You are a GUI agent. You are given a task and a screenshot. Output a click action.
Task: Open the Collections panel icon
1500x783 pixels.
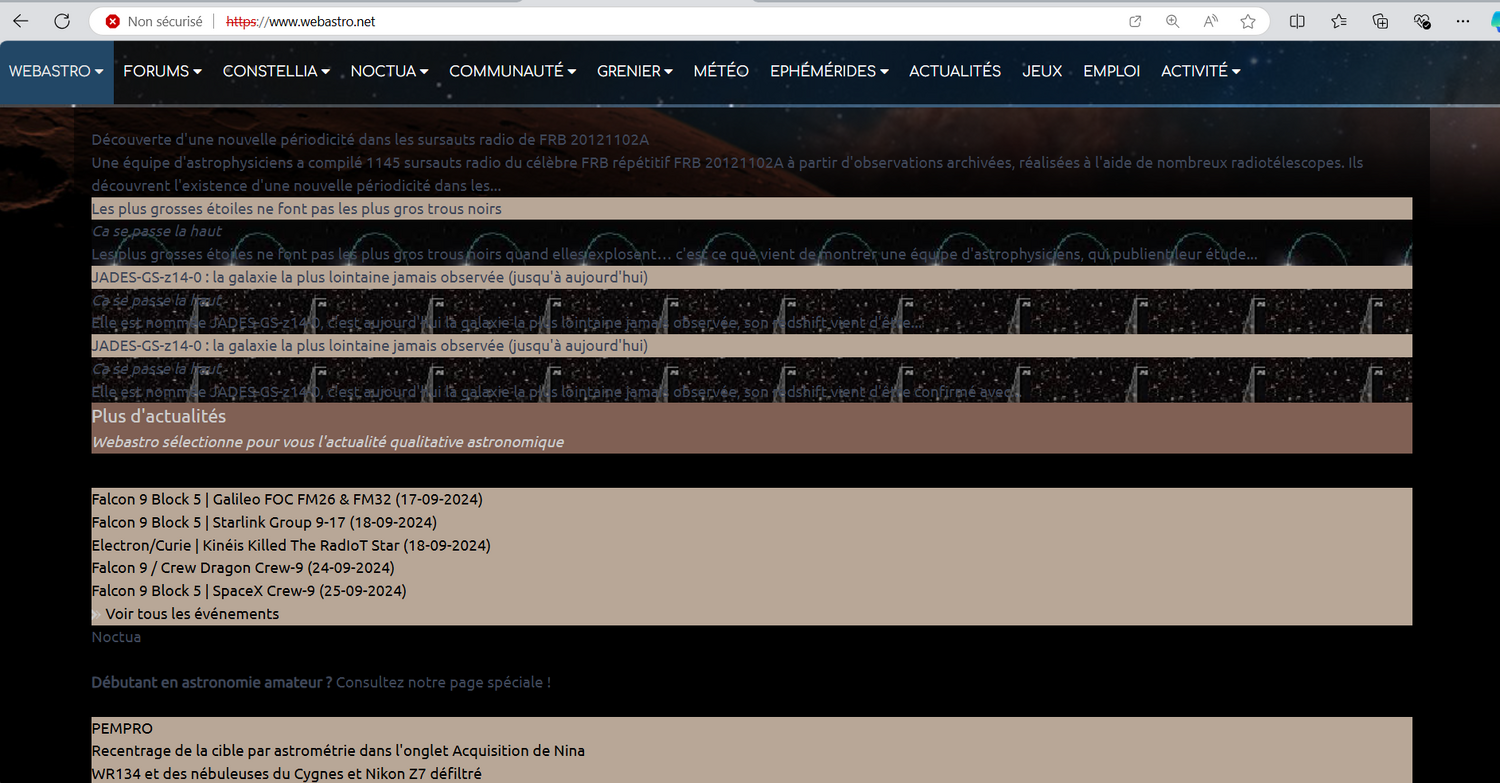[1381, 21]
